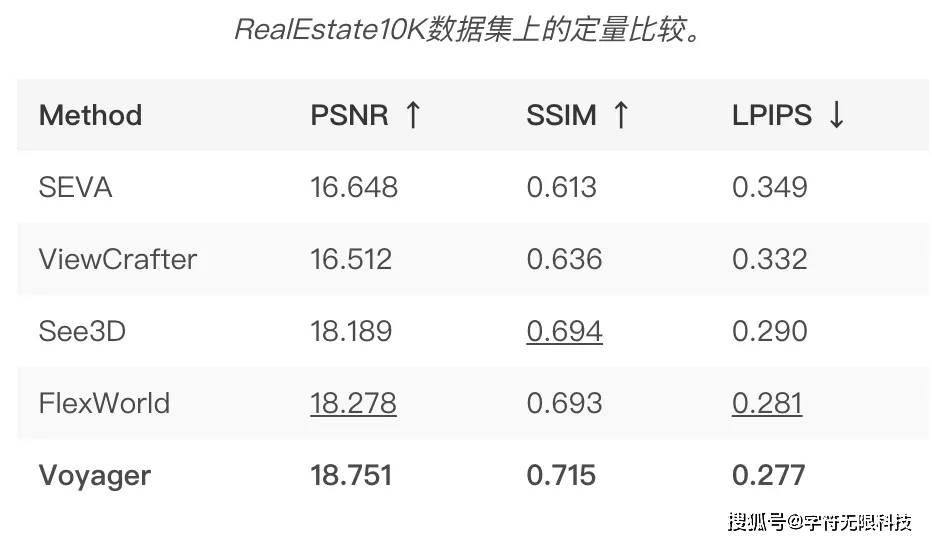Viewport: 932px width, 542px height.
Task: Select the Method column header
Action: click(90, 115)
